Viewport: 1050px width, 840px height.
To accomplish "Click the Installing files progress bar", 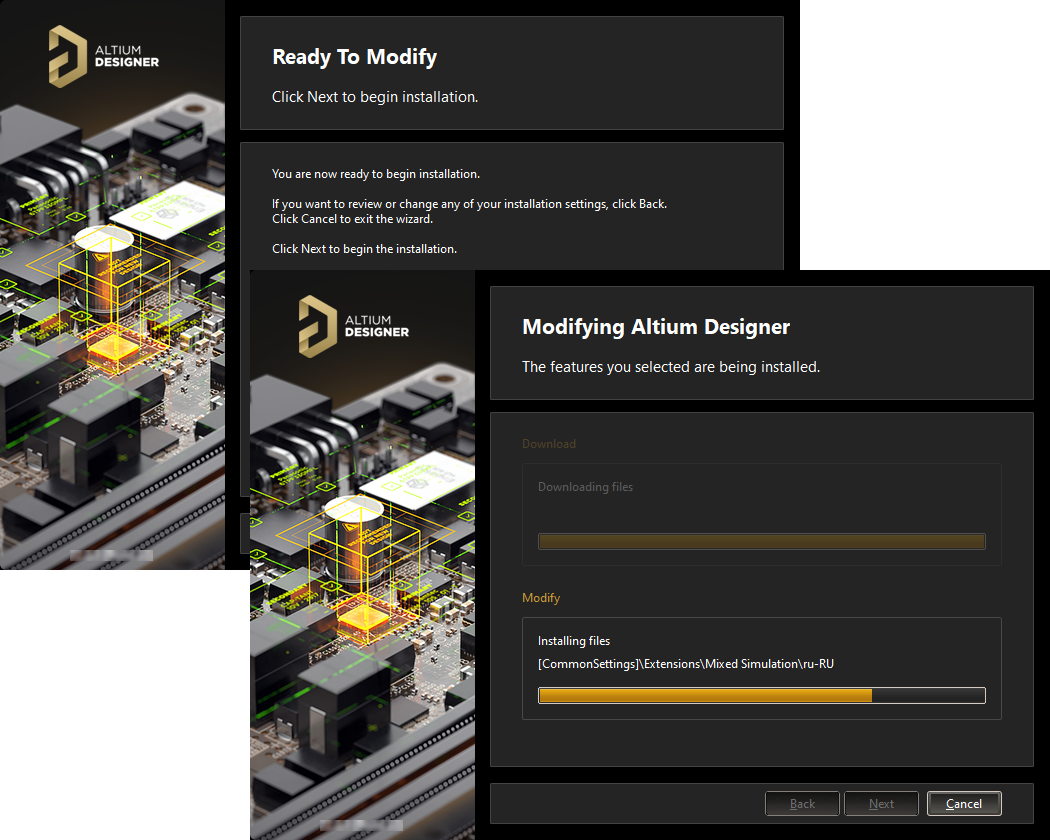I will pyautogui.click(x=761, y=695).
